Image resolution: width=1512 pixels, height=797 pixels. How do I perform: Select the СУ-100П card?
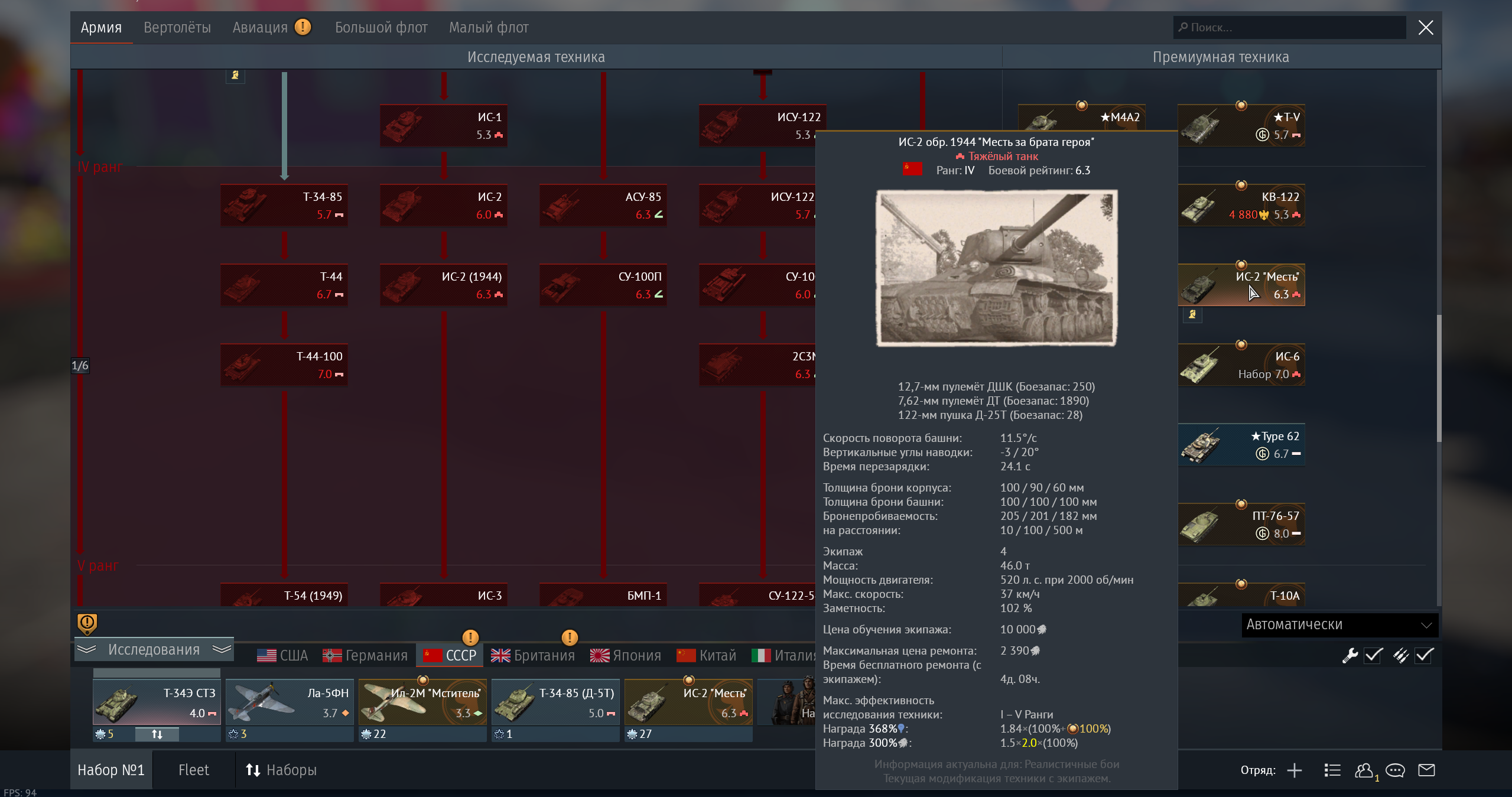tap(603, 285)
